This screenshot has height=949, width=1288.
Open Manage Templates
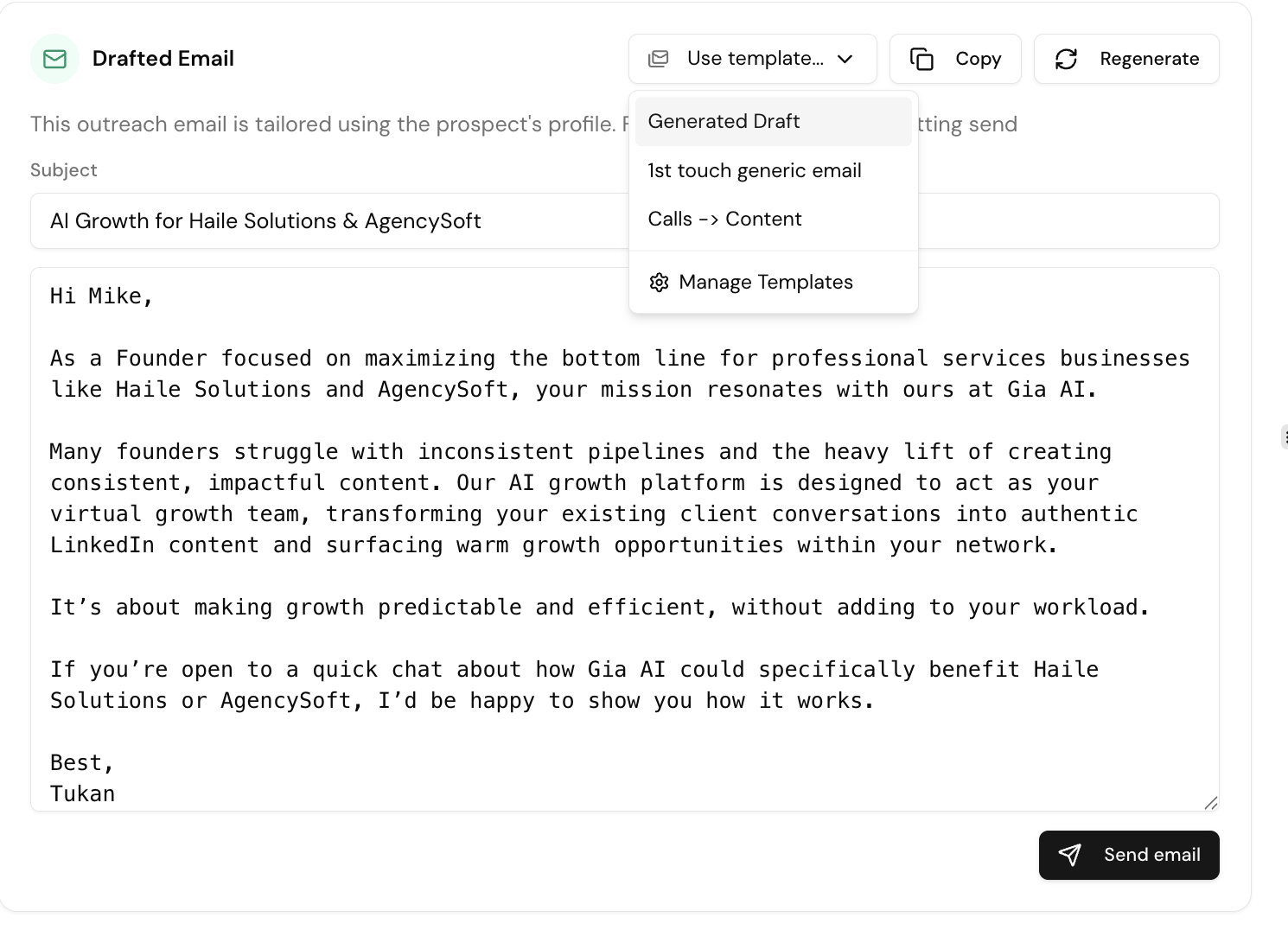click(x=766, y=282)
